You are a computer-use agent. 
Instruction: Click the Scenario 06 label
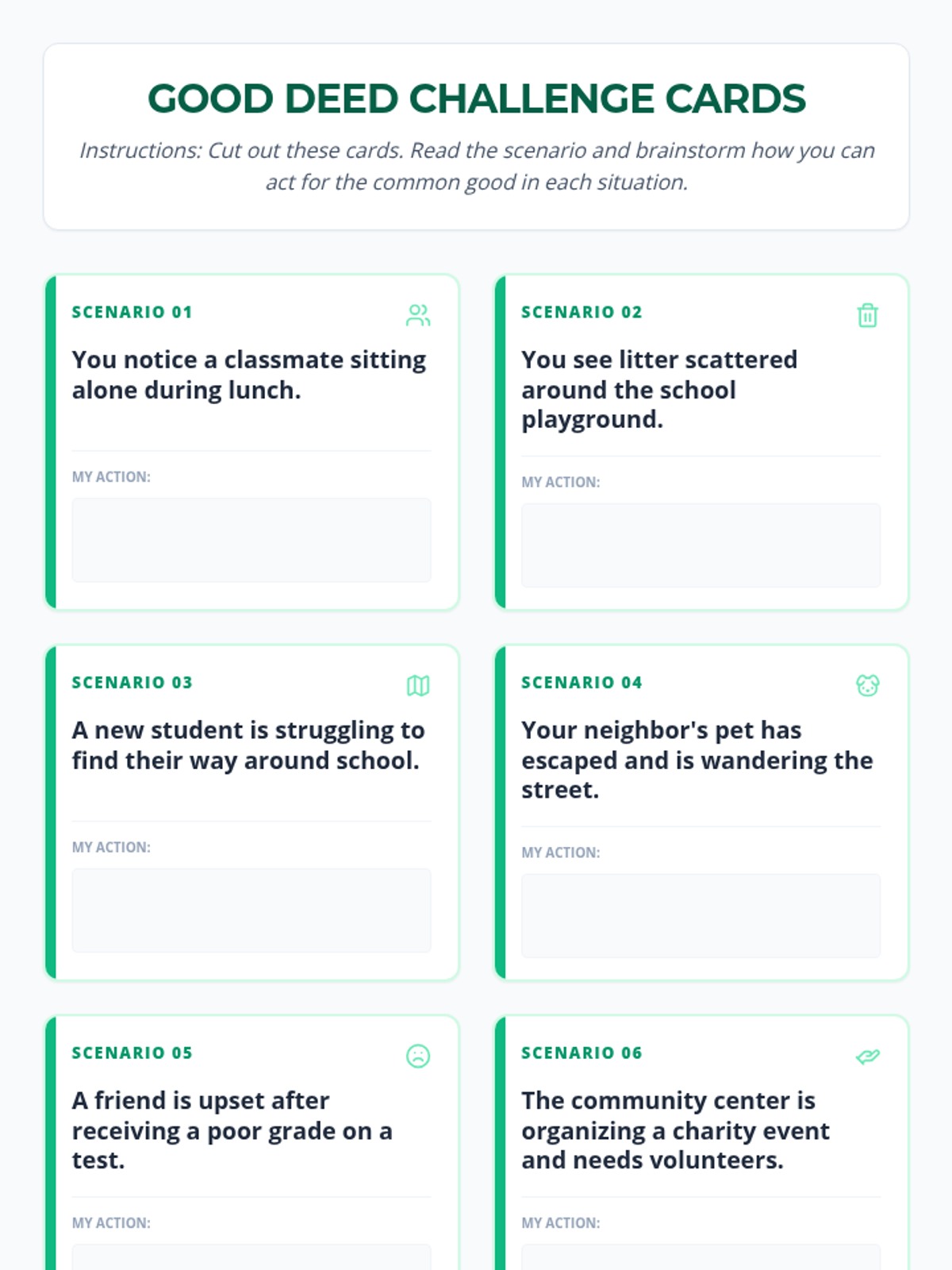point(582,1053)
